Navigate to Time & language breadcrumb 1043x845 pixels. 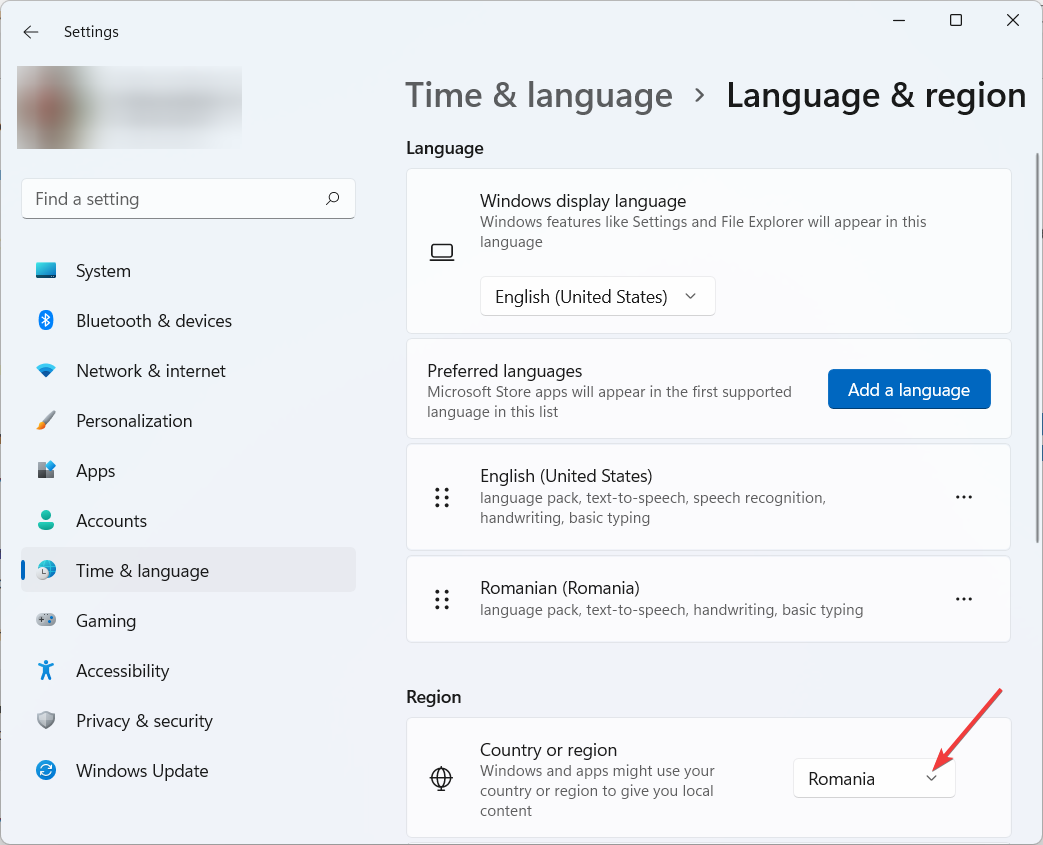point(539,96)
